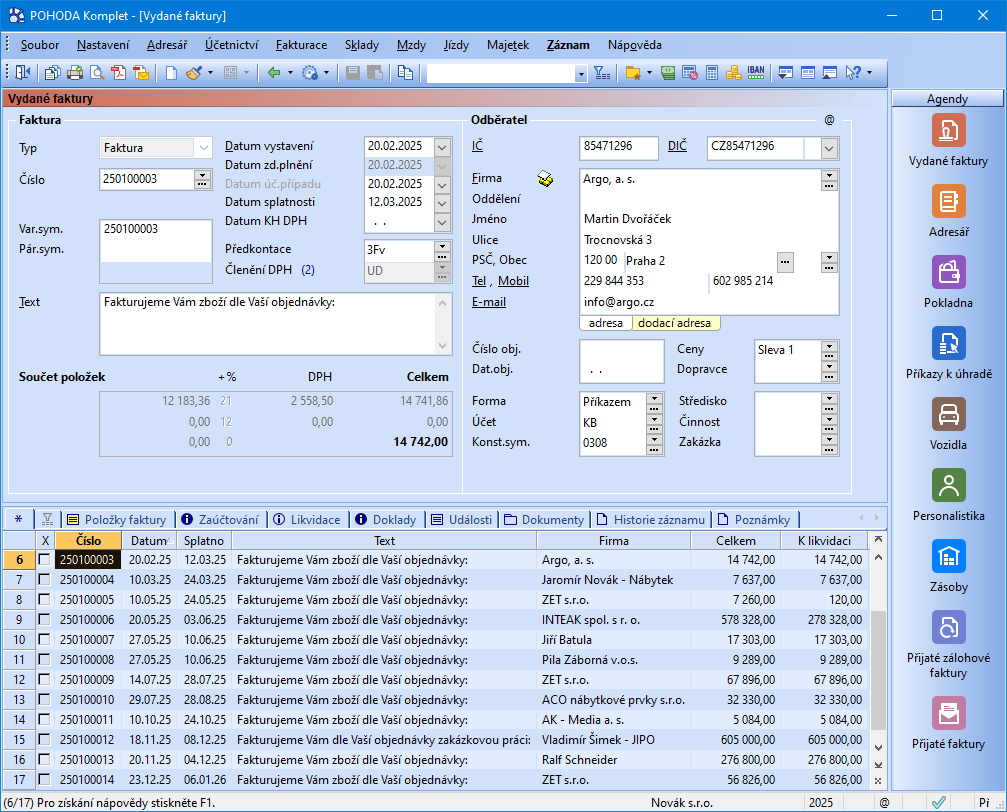The height and width of the screenshot is (812, 1007).
Task: Open Pokladna agenda icon
Action: [949, 272]
